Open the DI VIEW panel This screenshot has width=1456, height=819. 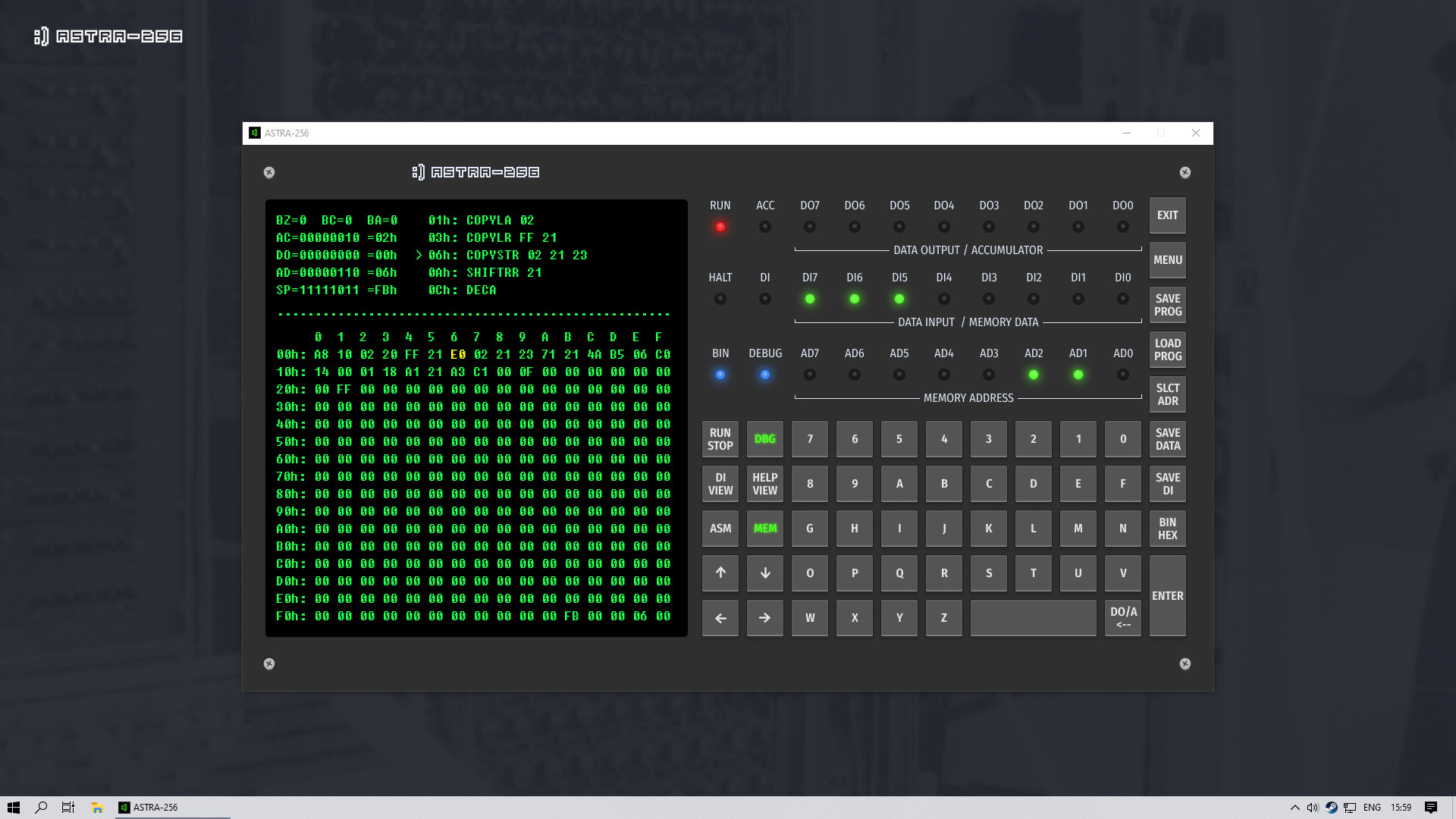click(720, 483)
